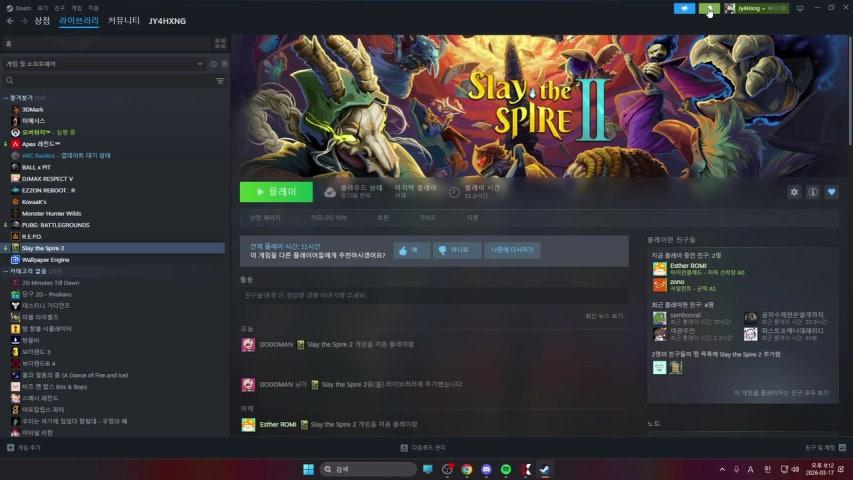Image resolution: width=853 pixels, height=480 pixels.
Task: Click the 게임 추가 add game label
Action: click(29, 447)
